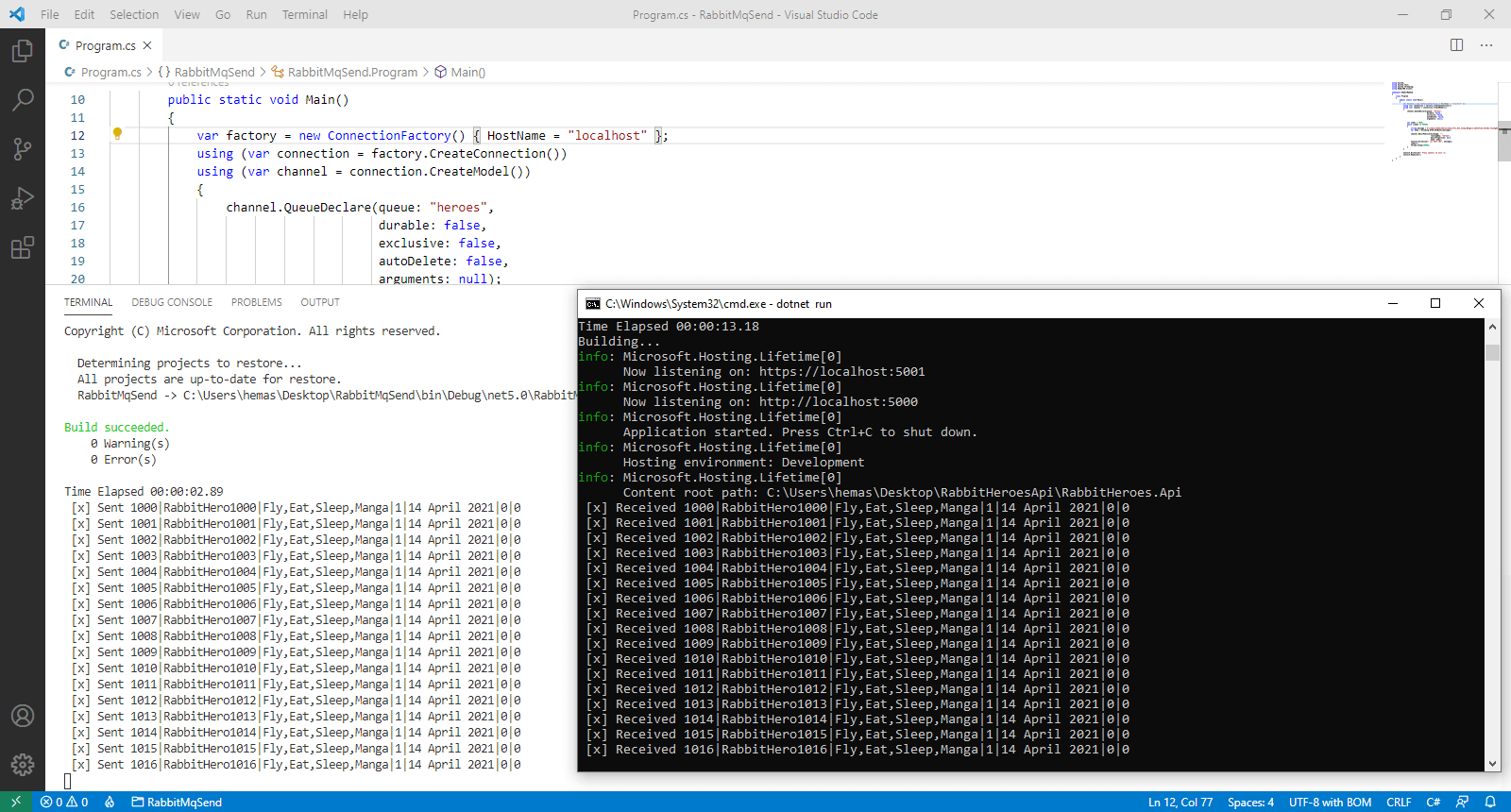The image size is (1511, 812).
Task: Click https://localhost:5001 in cmd window
Action: point(842,371)
